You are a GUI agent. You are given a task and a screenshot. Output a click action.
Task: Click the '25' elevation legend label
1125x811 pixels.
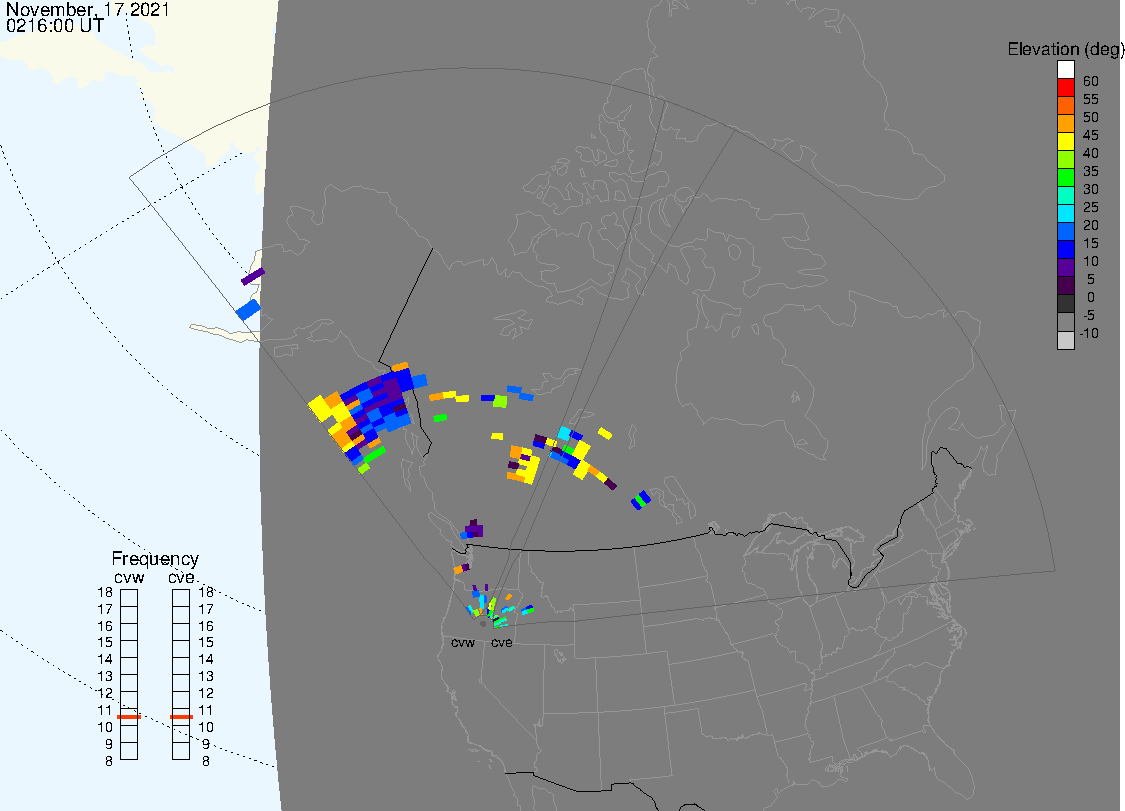(x=1091, y=207)
